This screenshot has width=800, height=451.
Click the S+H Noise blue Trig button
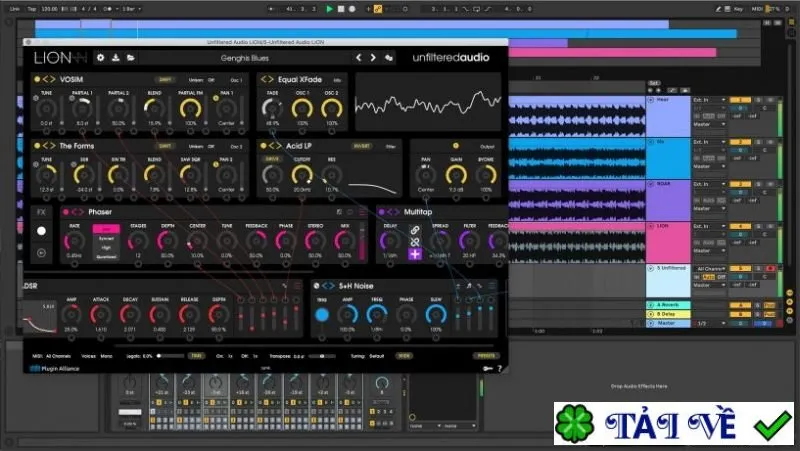pos(322,315)
